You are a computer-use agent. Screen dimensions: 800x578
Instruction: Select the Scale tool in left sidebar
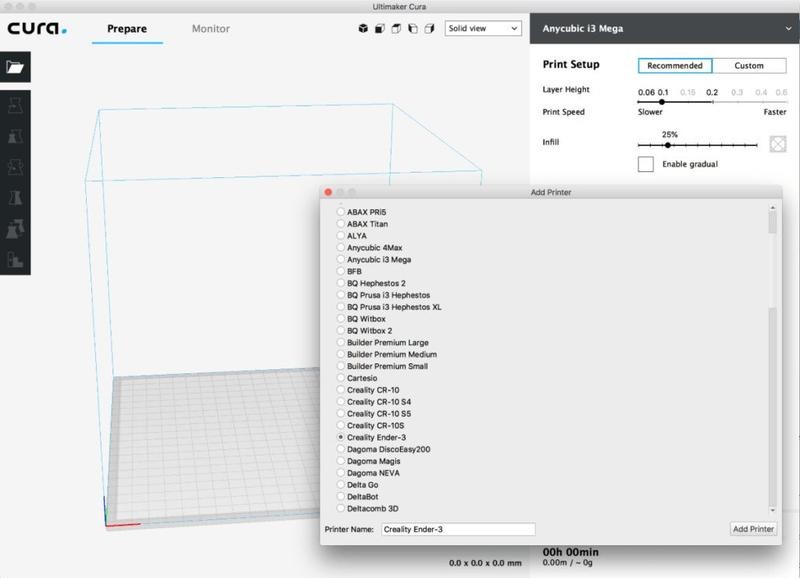point(15,136)
